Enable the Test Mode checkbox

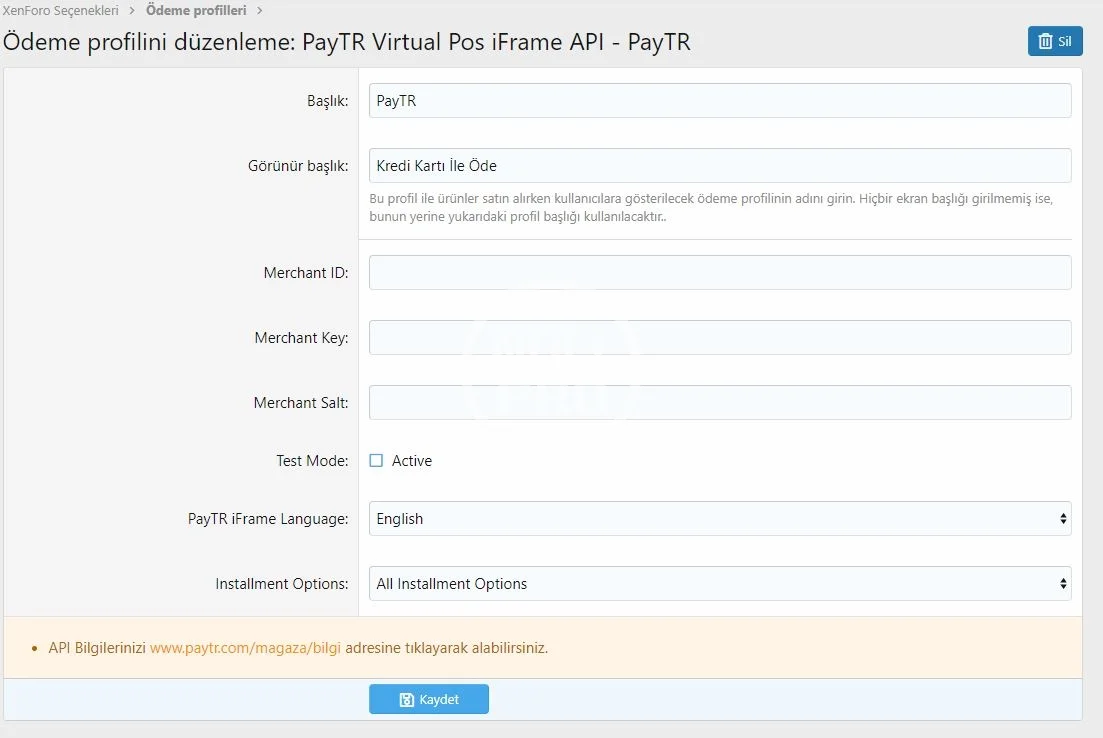point(376,461)
